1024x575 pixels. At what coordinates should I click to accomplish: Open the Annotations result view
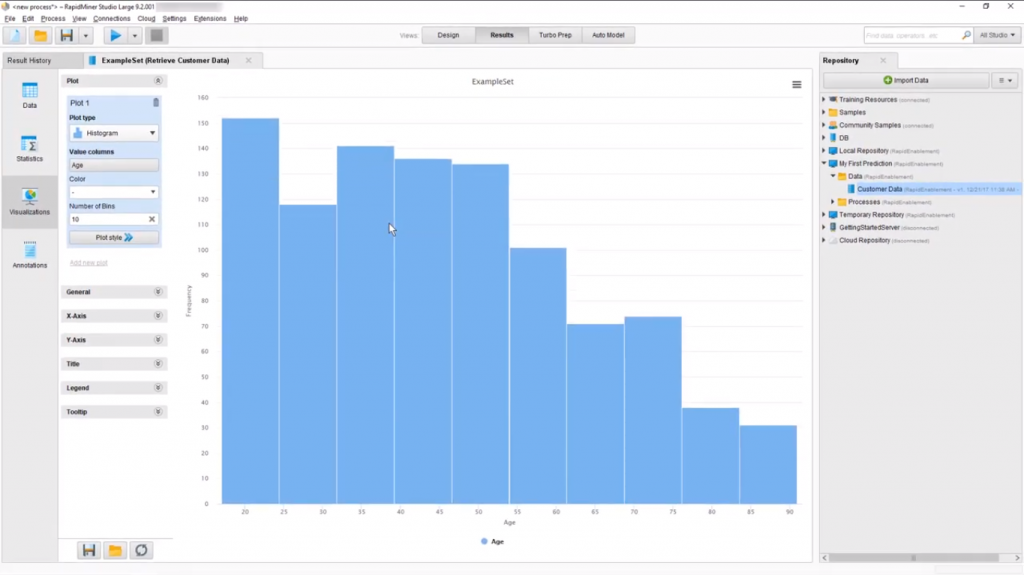click(x=29, y=255)
